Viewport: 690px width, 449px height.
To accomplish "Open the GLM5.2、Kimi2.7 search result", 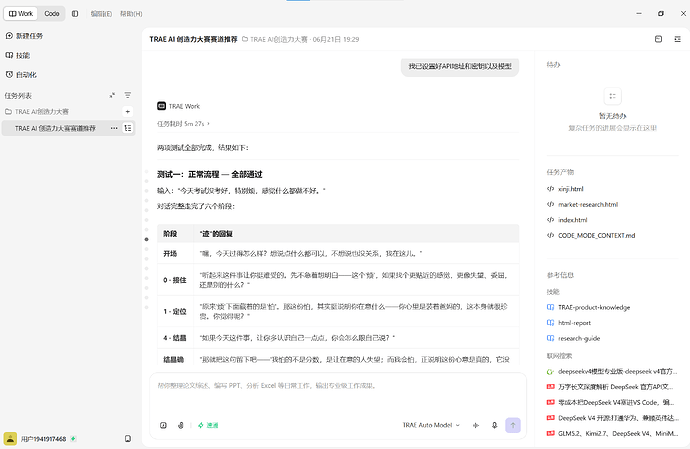I will [612, 434].
